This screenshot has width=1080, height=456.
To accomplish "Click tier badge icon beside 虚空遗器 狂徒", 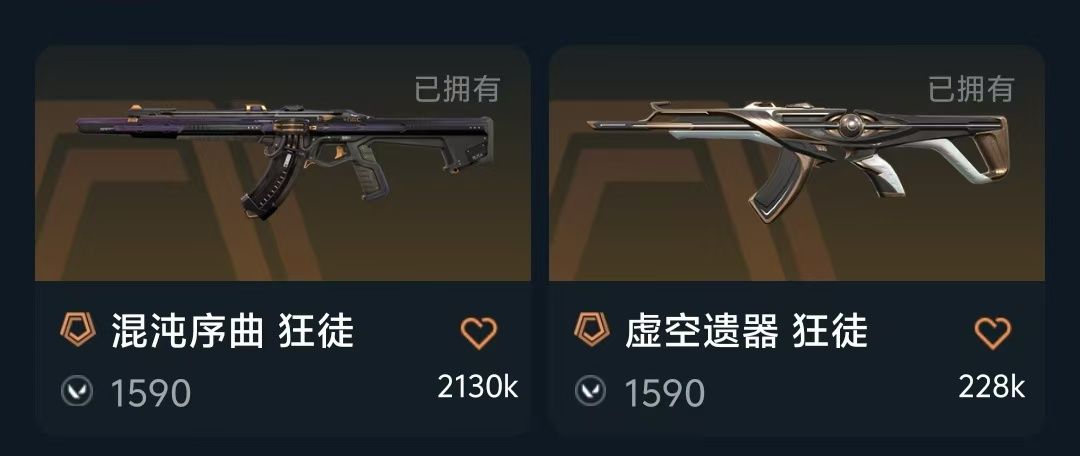I will (592, 329).
